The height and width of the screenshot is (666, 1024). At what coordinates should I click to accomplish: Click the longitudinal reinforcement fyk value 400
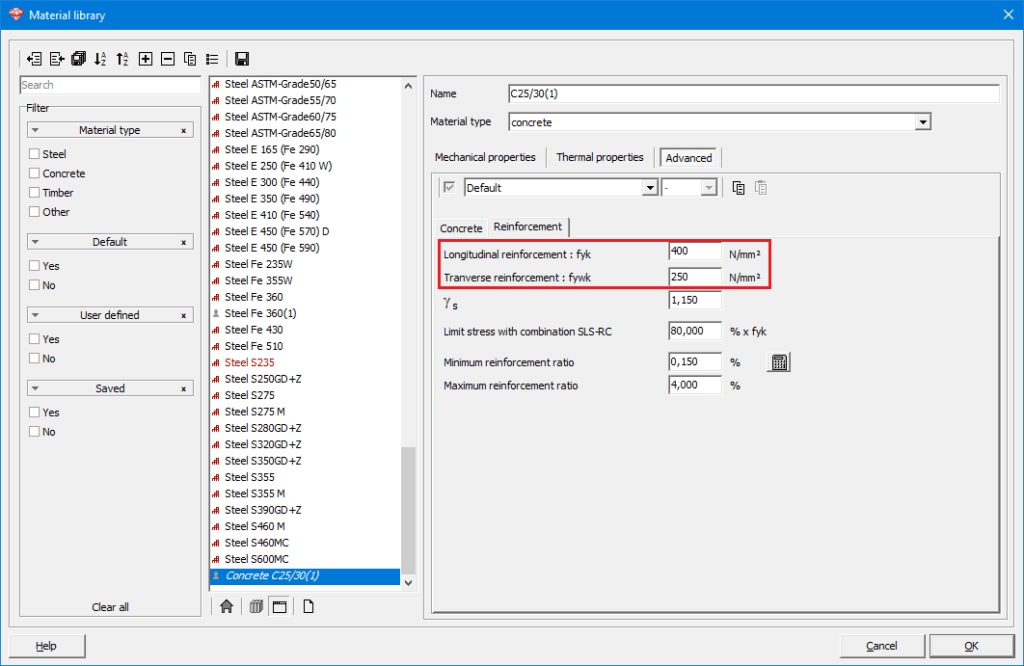(x=695, y=251)
